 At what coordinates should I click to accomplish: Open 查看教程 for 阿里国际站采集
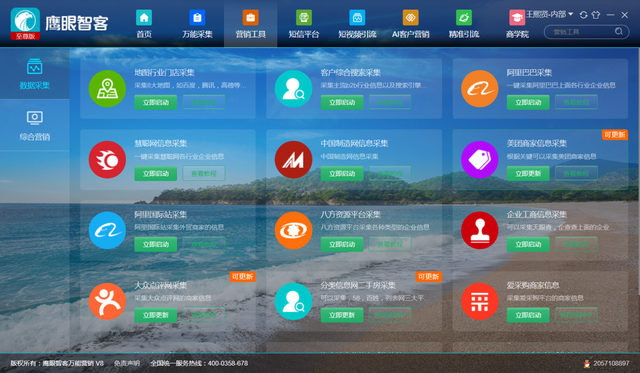pyautogui.click(x=204, y=244)
